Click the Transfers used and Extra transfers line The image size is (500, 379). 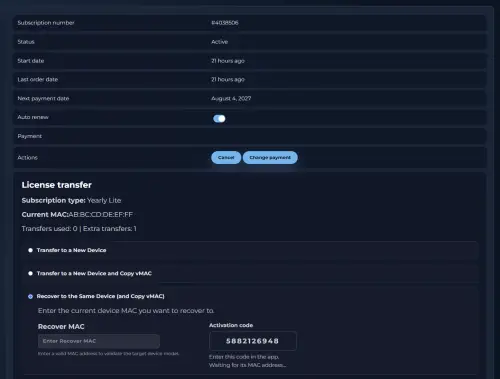point(79,229)
